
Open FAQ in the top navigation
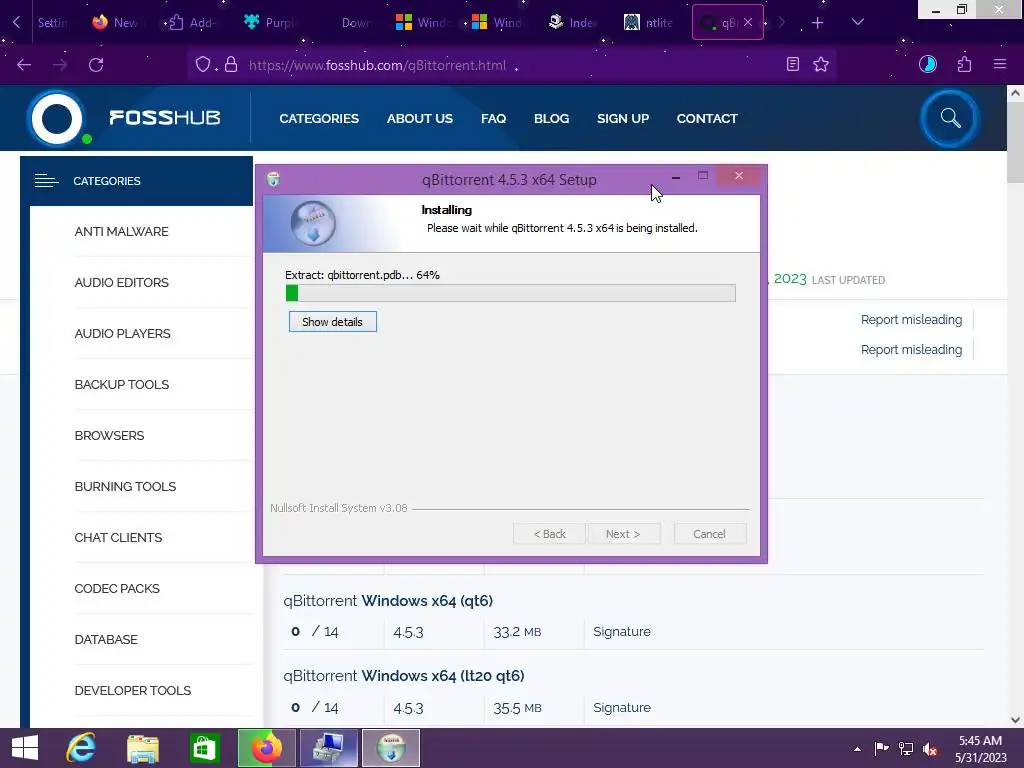pyautogui.click(x=493, y=118)
